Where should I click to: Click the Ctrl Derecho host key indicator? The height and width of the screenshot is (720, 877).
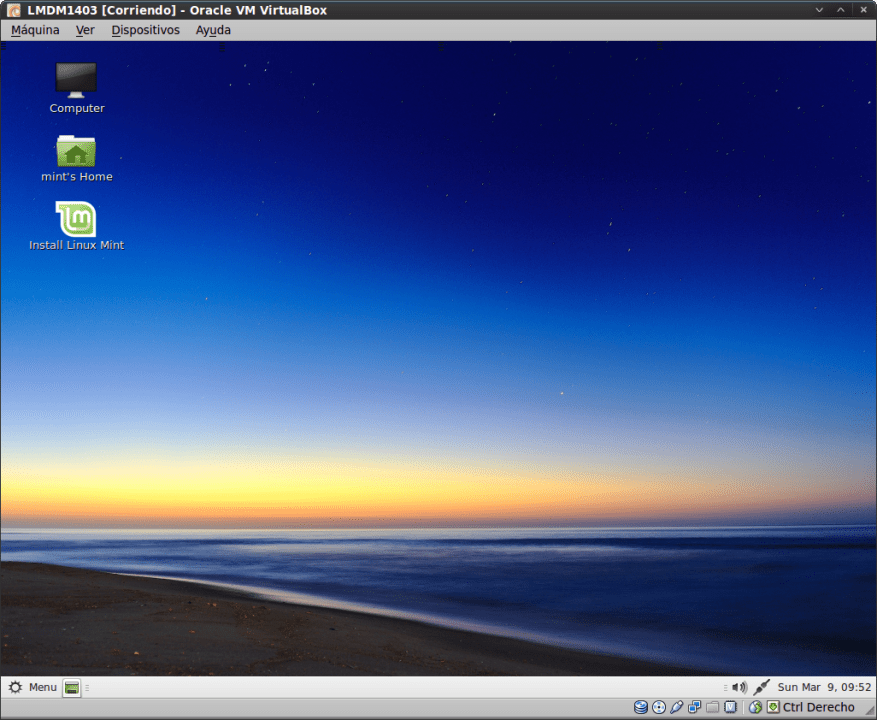pyautogui.click(x=818, y=708)
